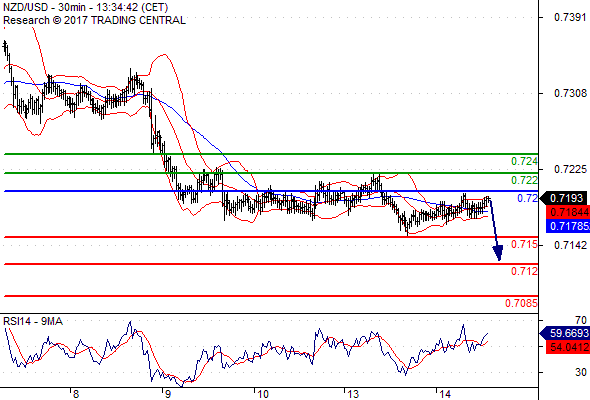Click the NZD/USD 30min chart title
Image resolution: width=590 pixels, height=400 pixels.
85,8
